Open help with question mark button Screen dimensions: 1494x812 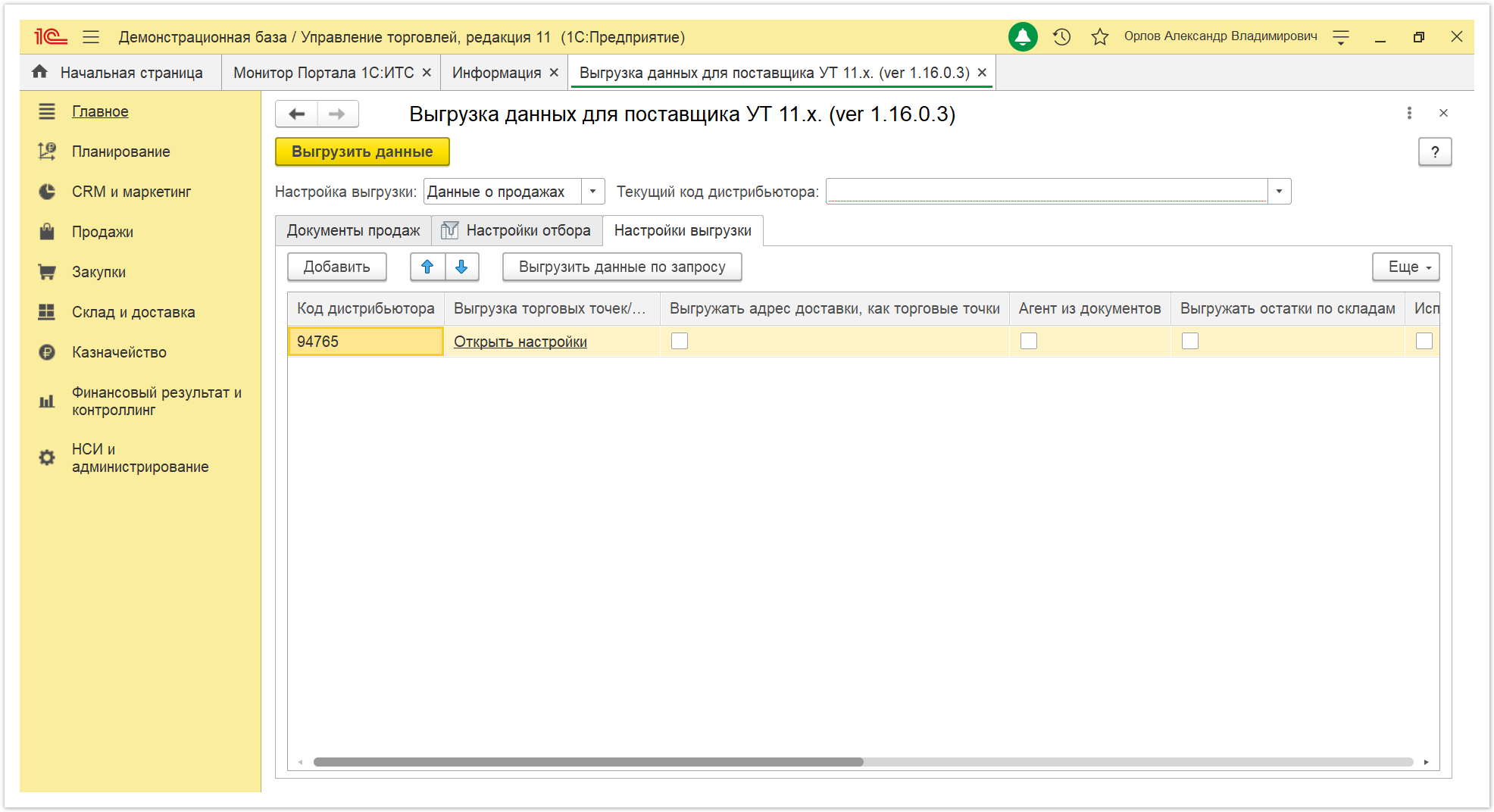[x=1435, y=151]
